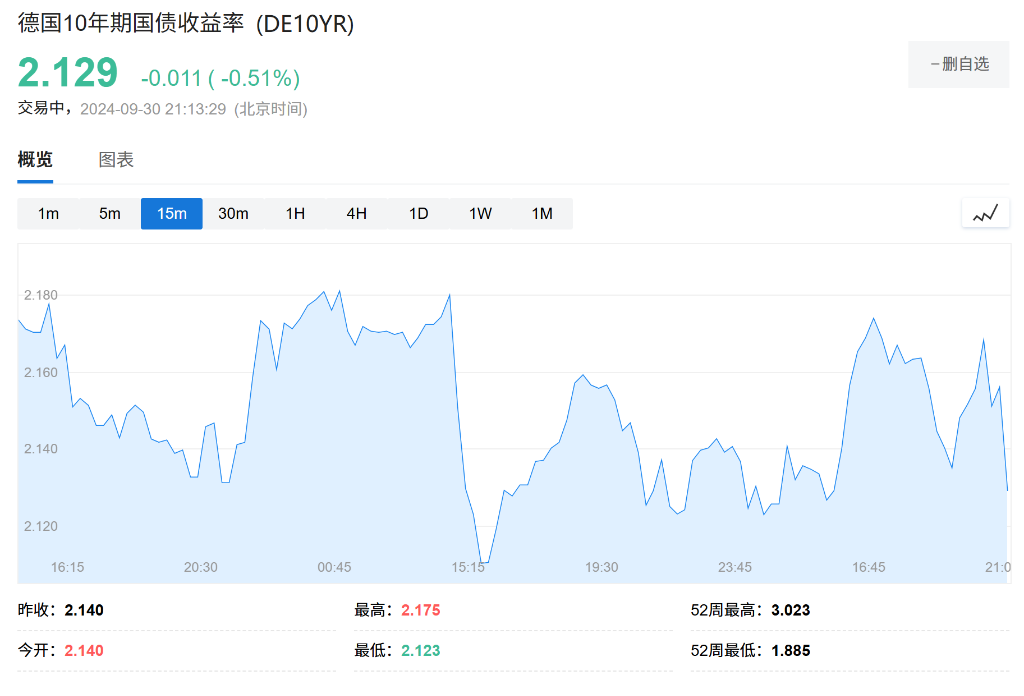Image resolution: width=1024 pixels, height=696 pixels.
Task: Switch to the 图表 tab
Action: click(x=116, y=160)
